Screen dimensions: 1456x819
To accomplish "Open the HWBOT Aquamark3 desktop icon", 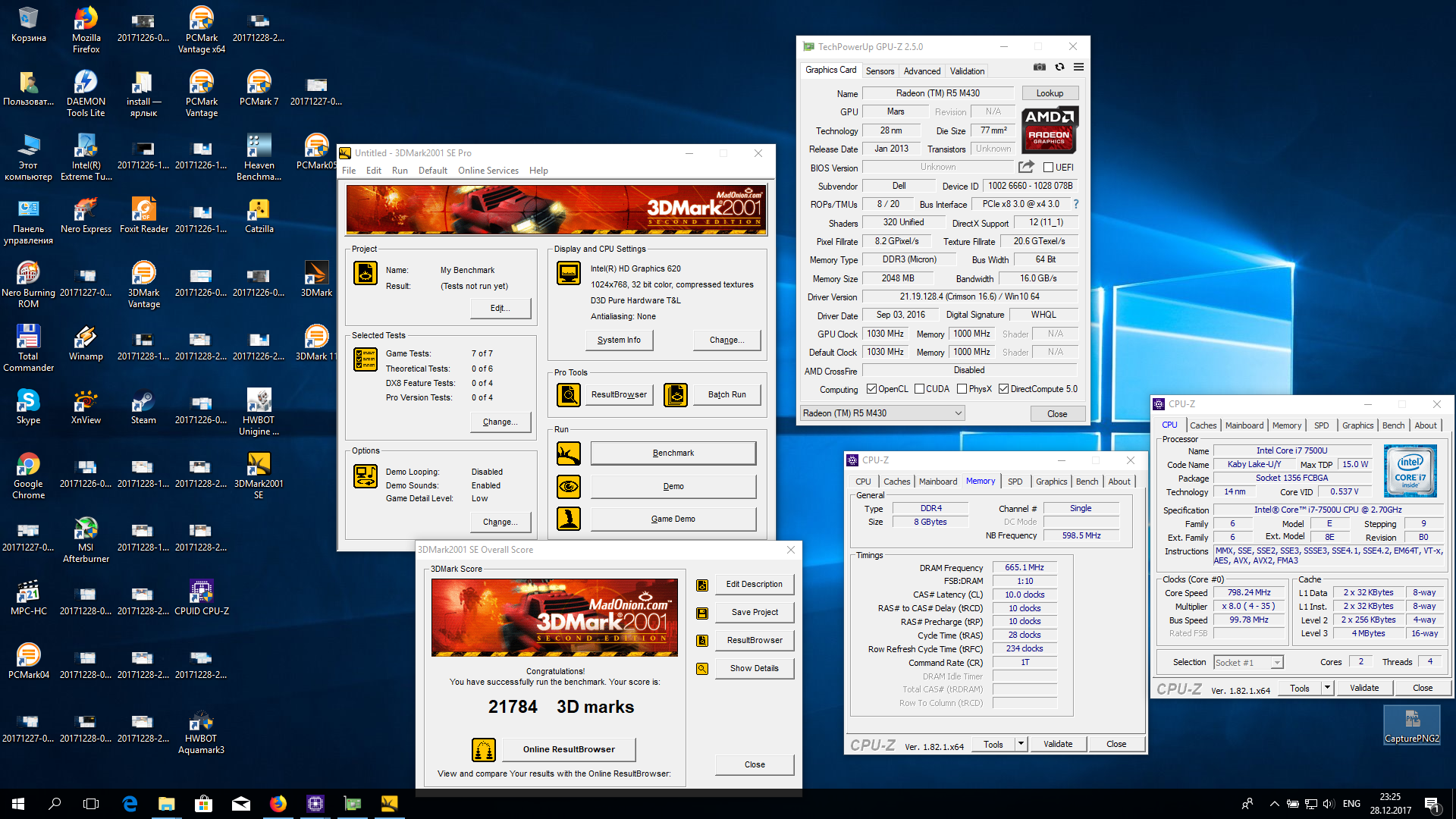I will pos(201,730).
